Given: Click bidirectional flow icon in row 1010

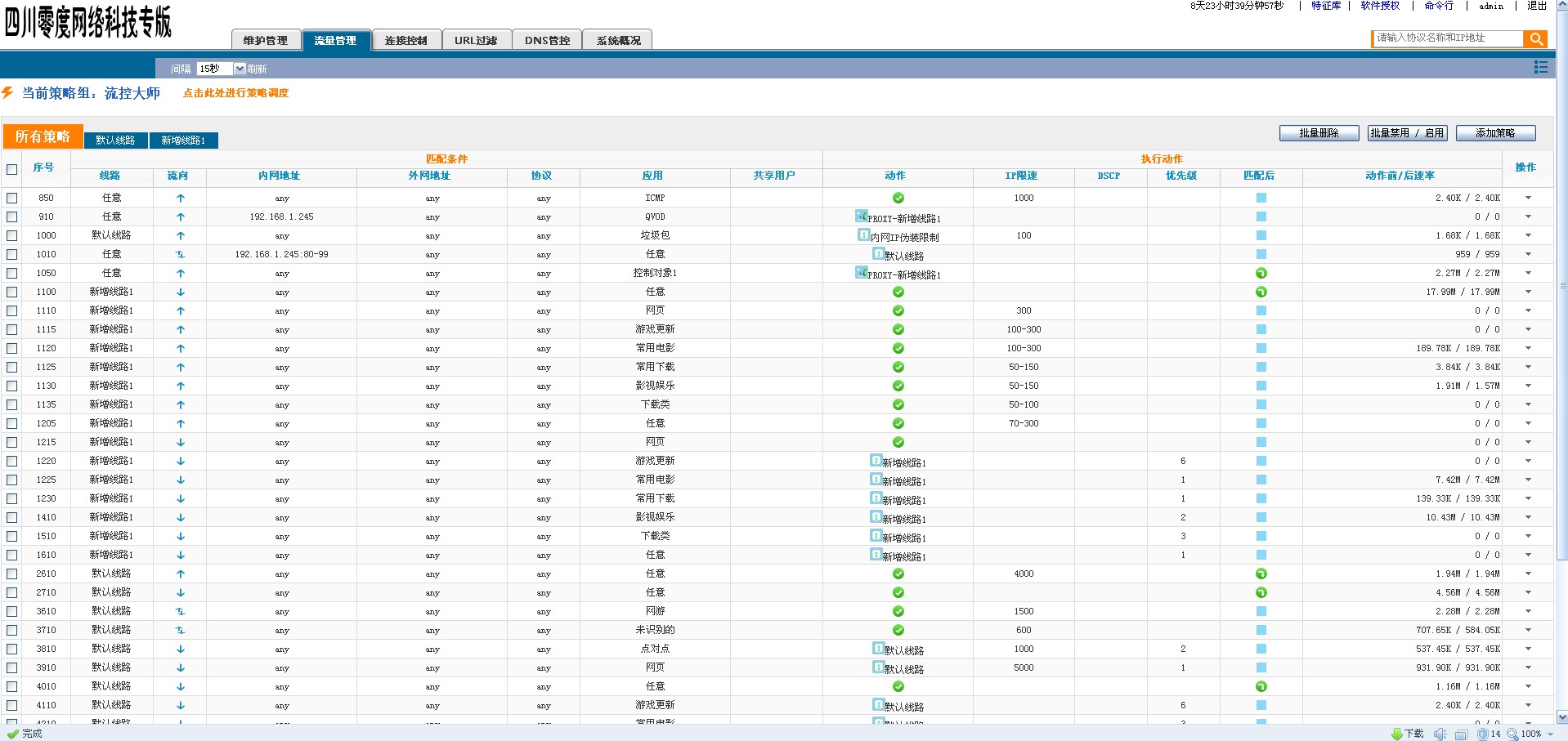Looking at the screenshot, I should pyautogui.click(x=181, y=254).
